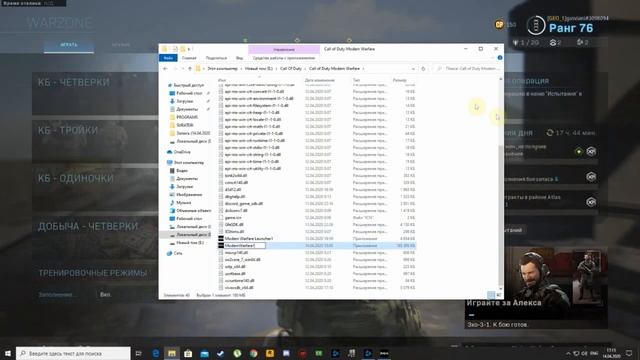Open Музыка in navigation pane
The height and width of the screenshot is (360, 640).
pos(183,202)
